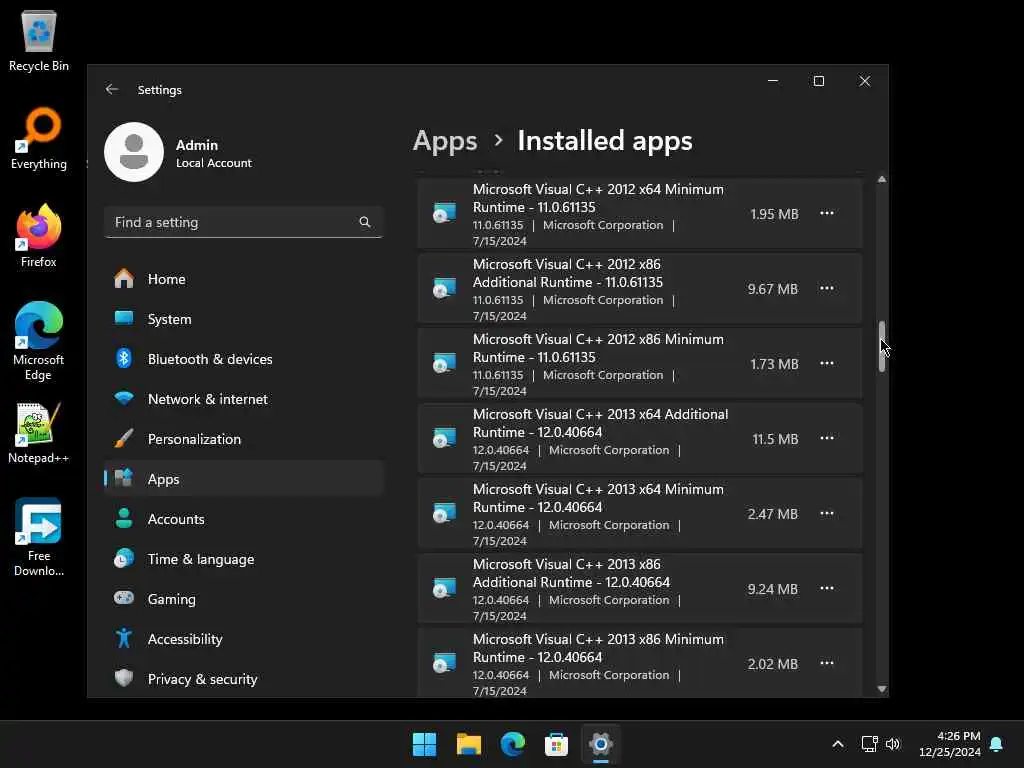1024x768 pixels.
Task: Open options for C++ 2013 x86 Additional Runtime
Action: point(827,588)
